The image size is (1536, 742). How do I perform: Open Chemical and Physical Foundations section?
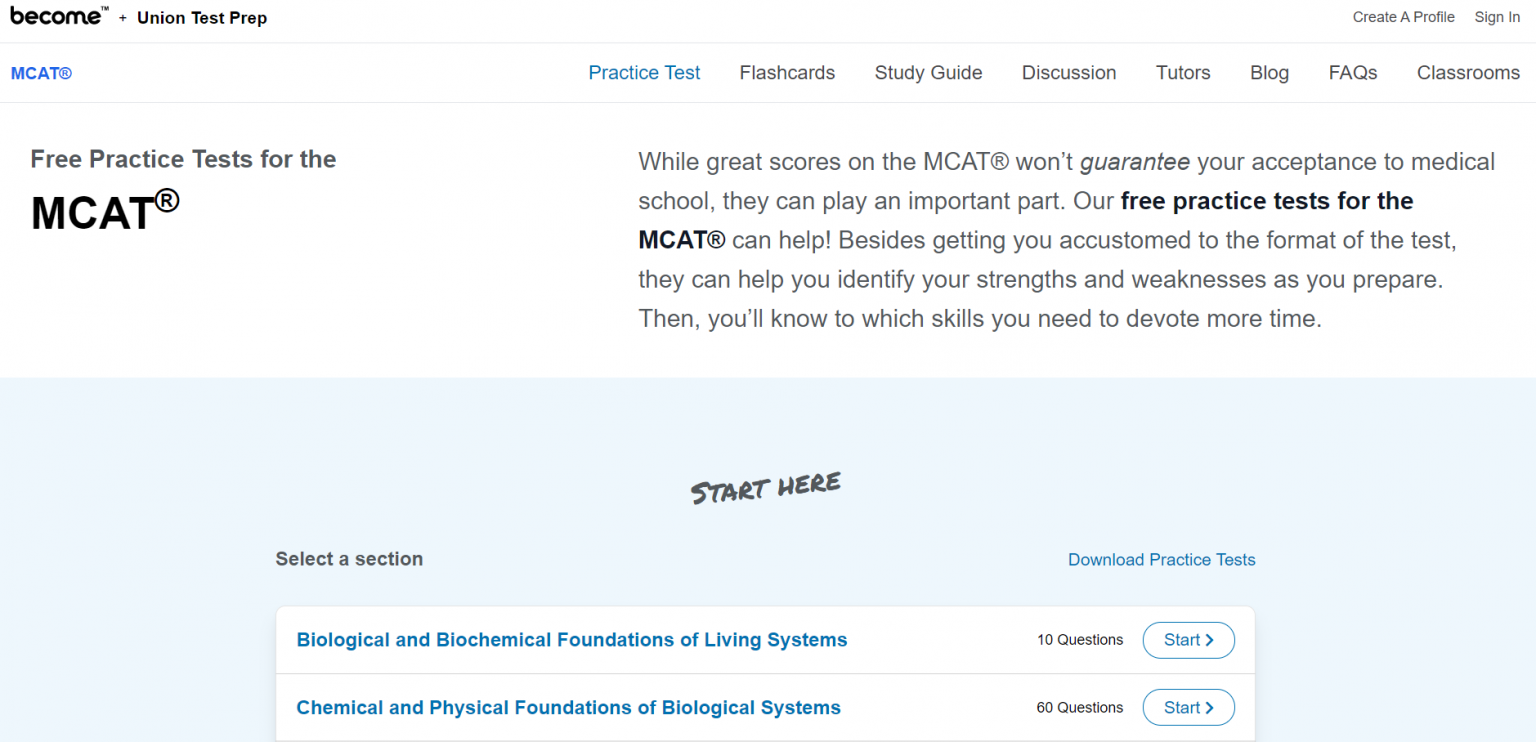pos(568,707)
